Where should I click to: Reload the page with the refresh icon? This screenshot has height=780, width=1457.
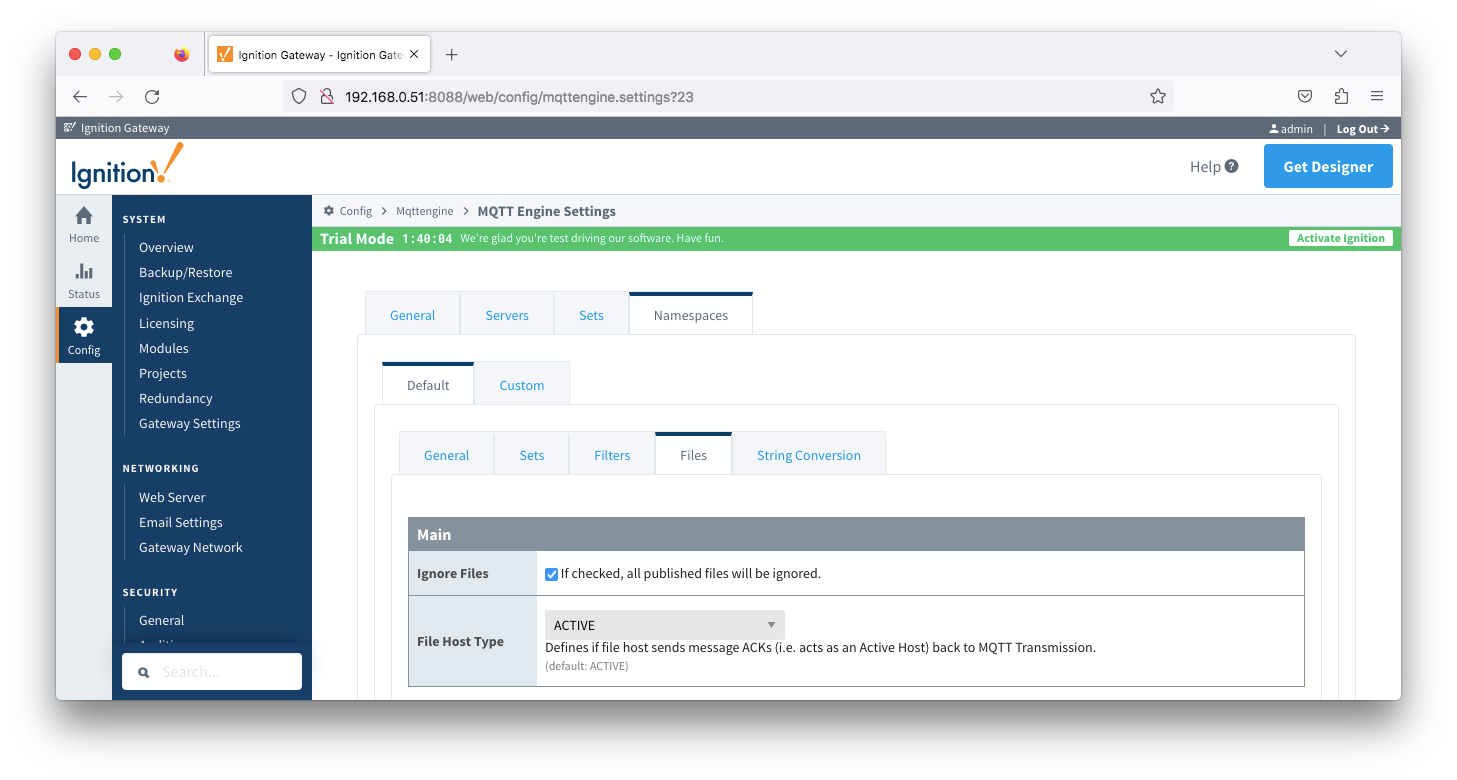click(x=152, y=97)
